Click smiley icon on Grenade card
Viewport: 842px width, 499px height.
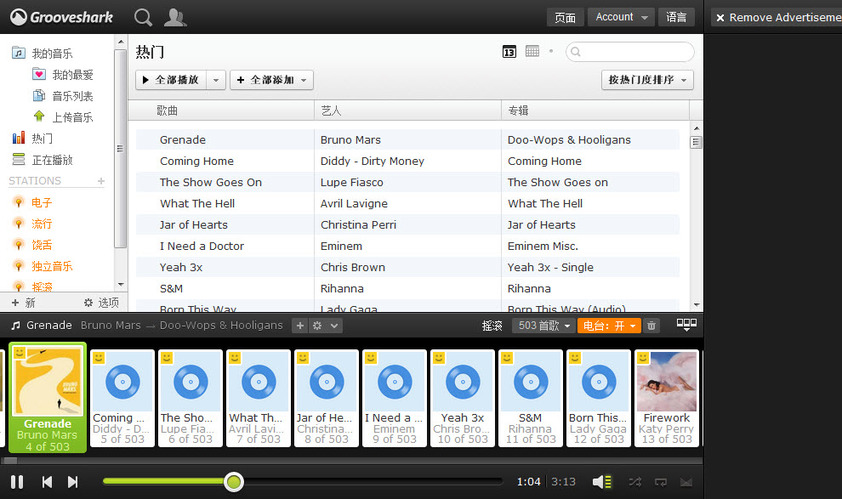(19, 353)
